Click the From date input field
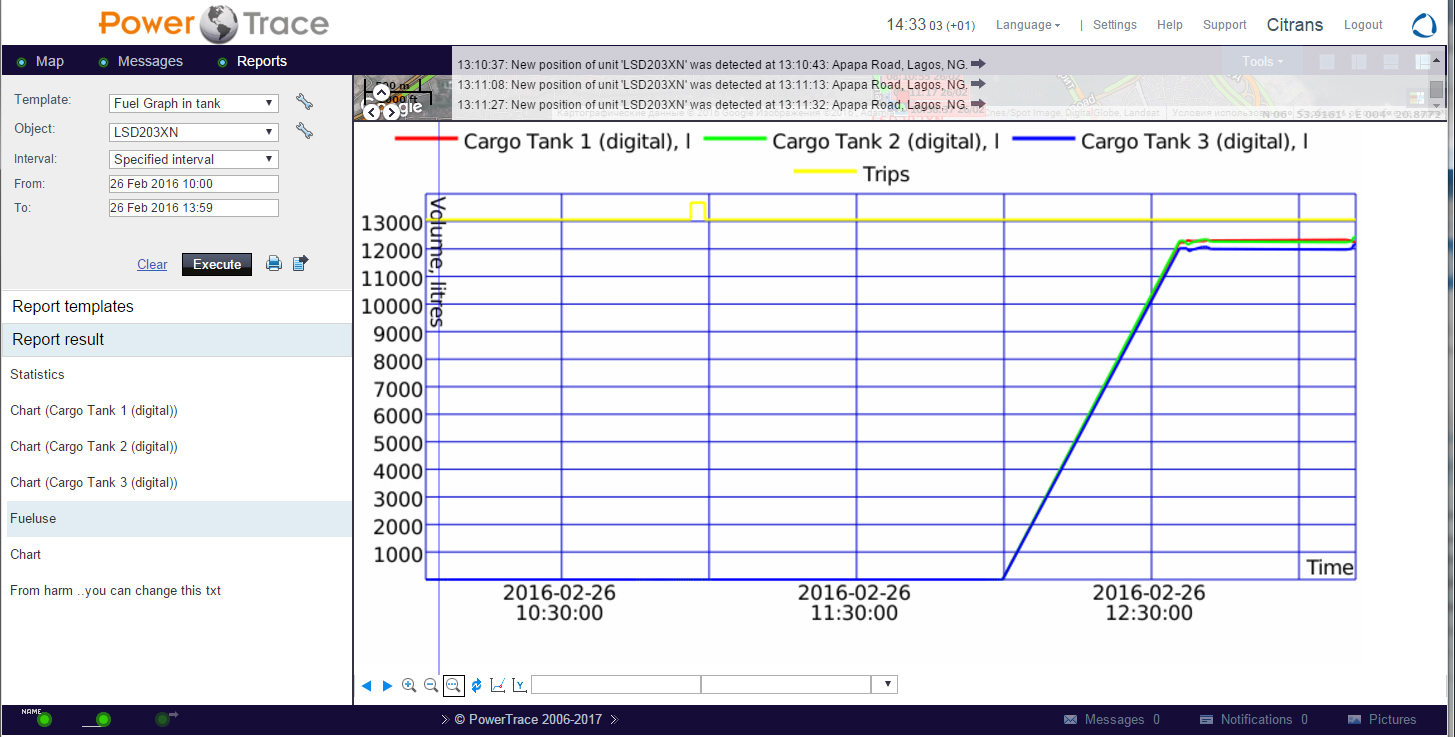Screen dimensions: 1455x737 pos(193,184)
